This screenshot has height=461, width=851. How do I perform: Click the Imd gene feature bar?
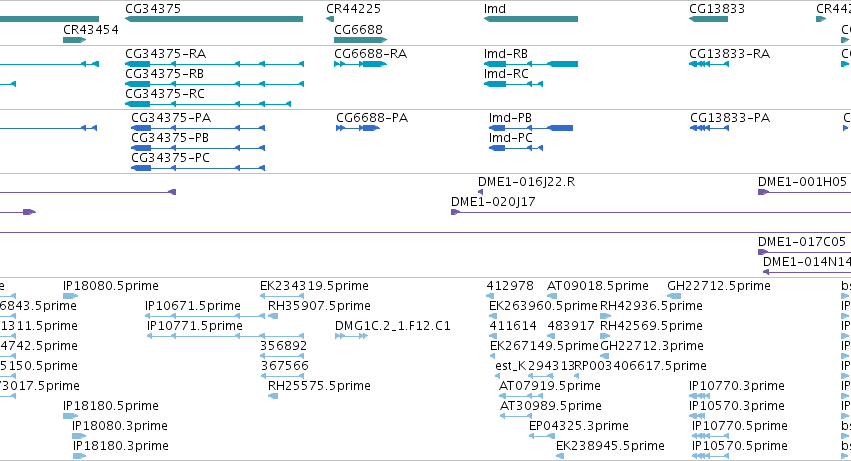[531, 20]
